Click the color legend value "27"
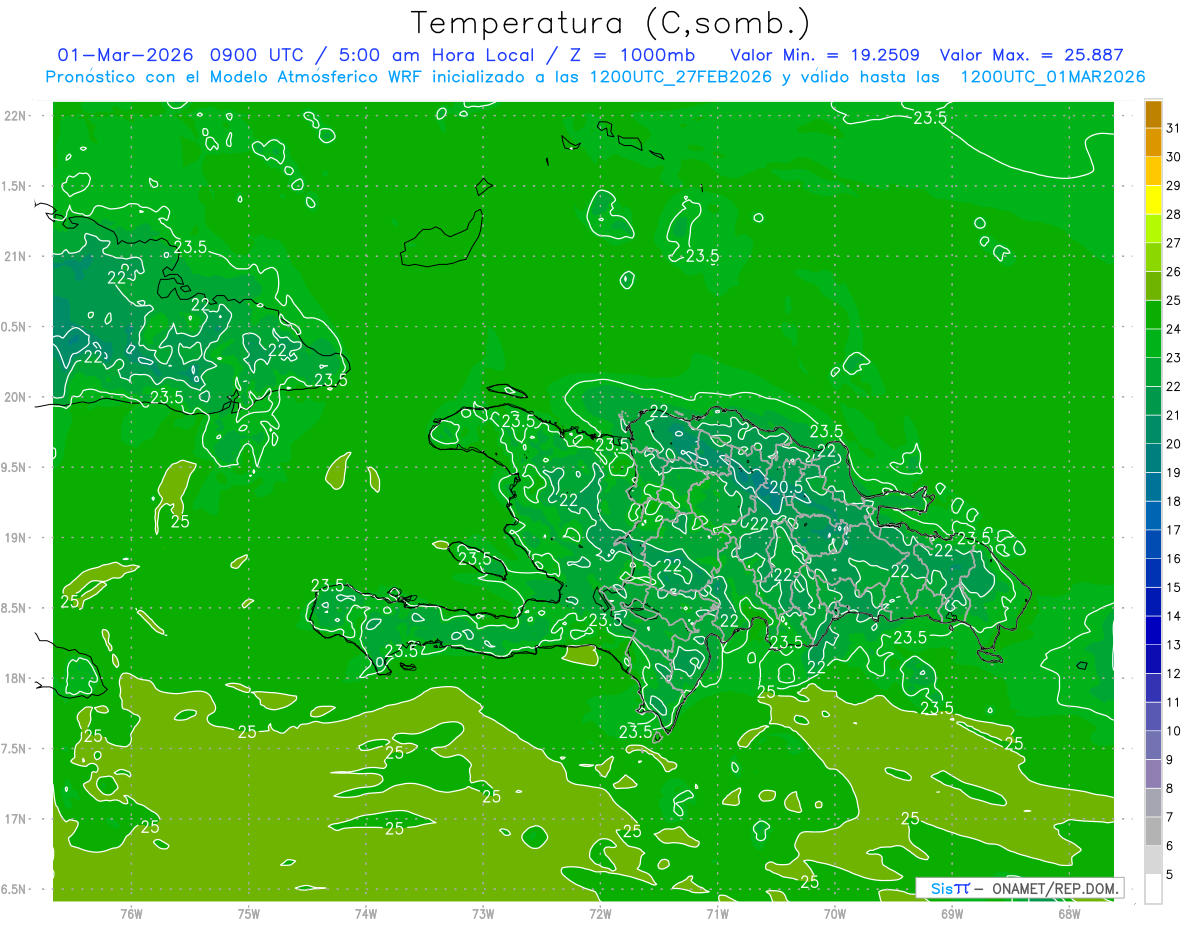 pyautogui.click(x=1174, y=243)
